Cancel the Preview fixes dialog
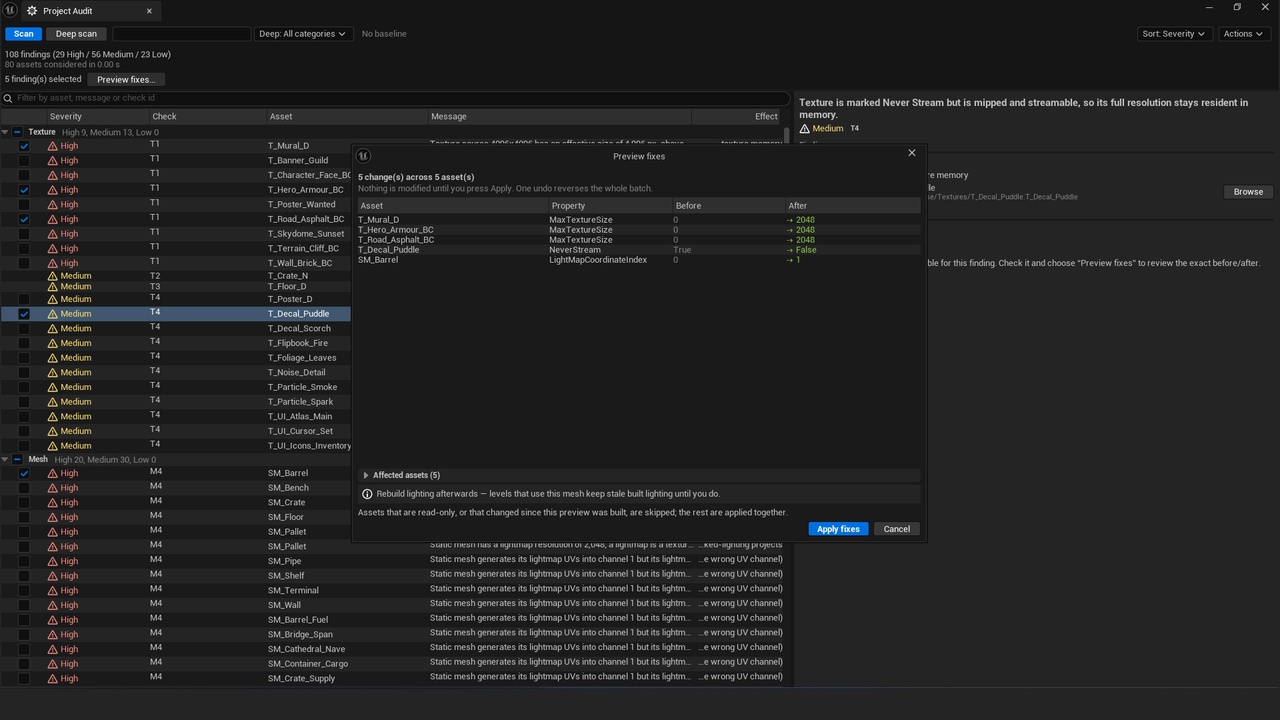 click(x=897, y=529)
